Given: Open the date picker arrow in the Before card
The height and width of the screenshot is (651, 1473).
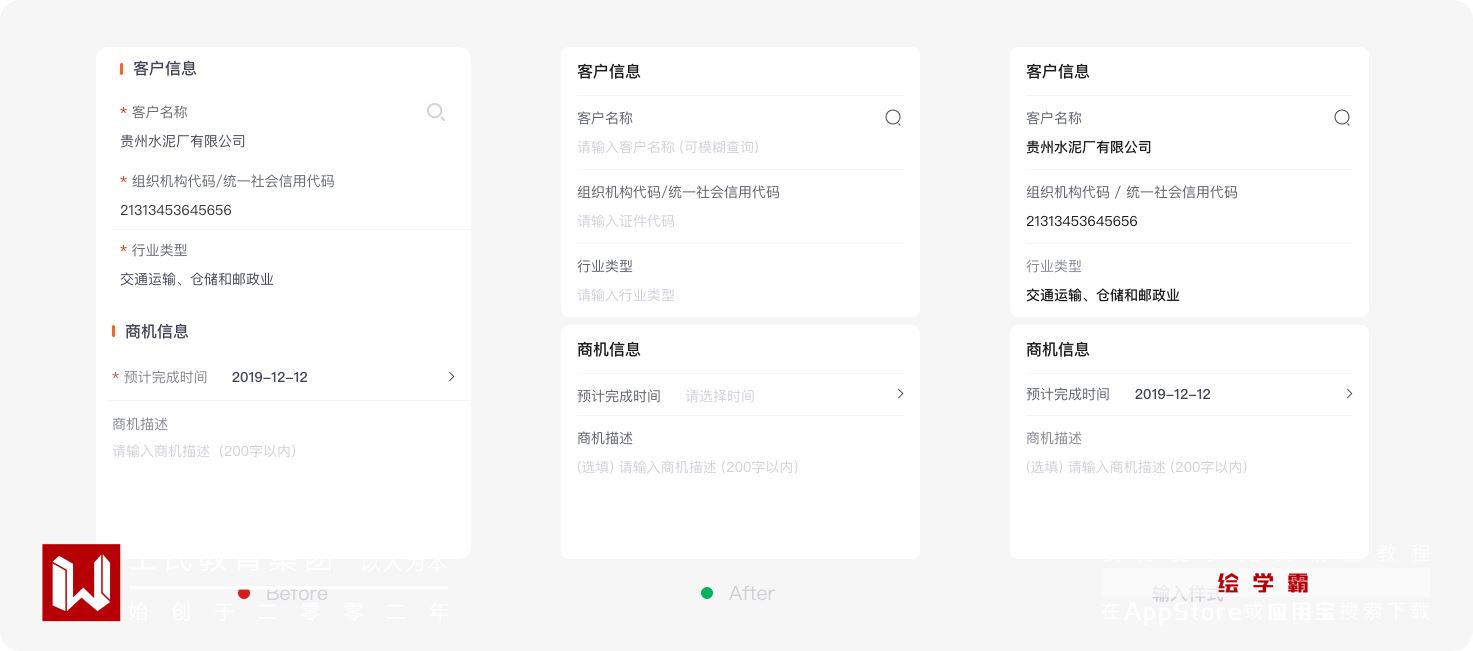Looking at the screenshot, I should tap(451, 377).
